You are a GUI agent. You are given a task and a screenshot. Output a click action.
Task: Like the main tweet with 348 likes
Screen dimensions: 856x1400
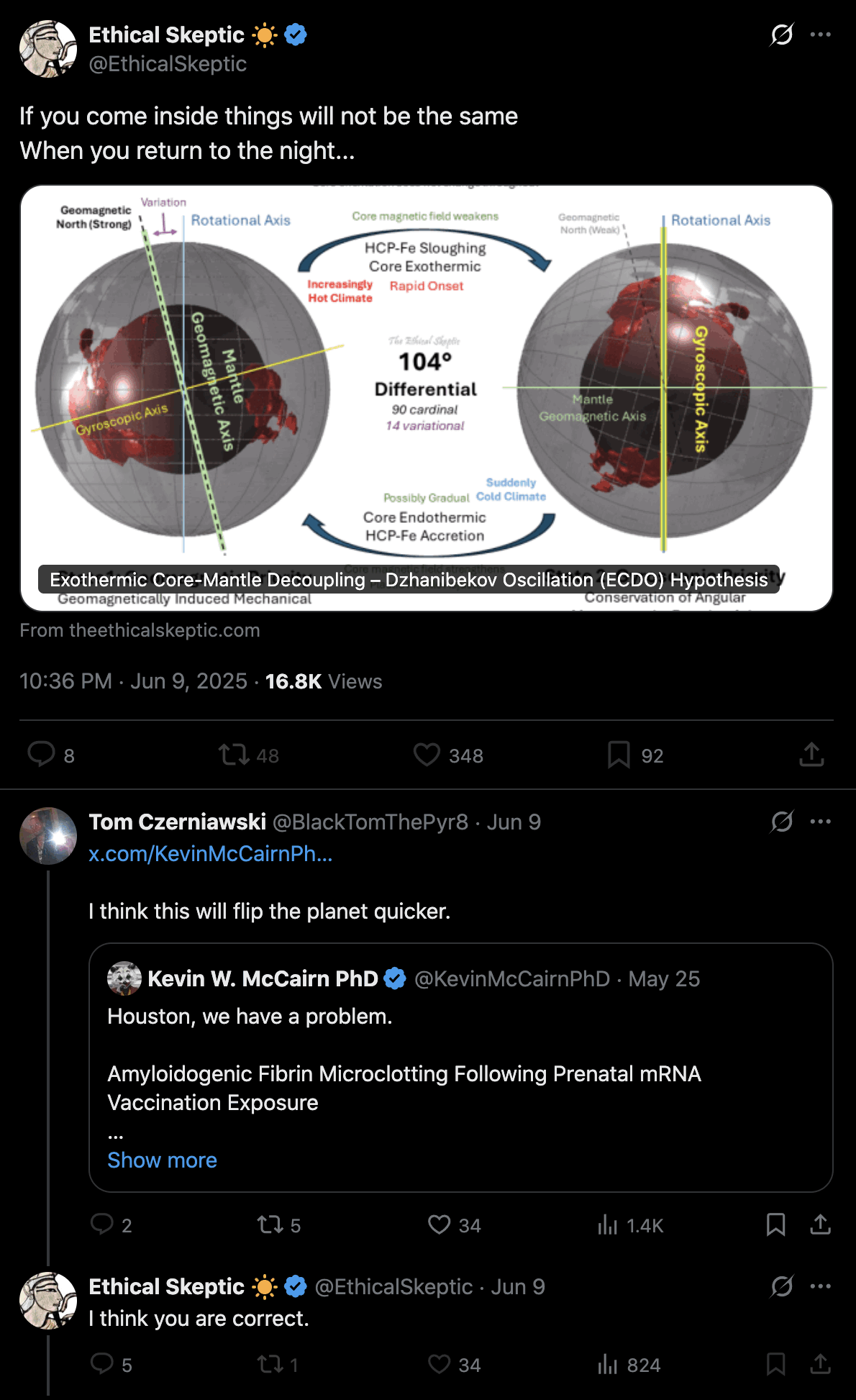(x=427, y=755)
